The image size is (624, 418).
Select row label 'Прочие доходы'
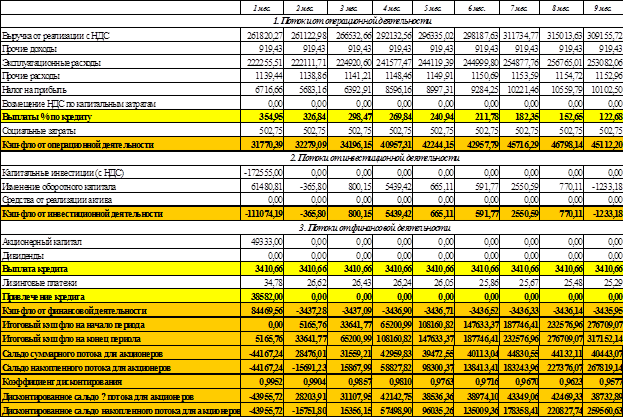29,49
